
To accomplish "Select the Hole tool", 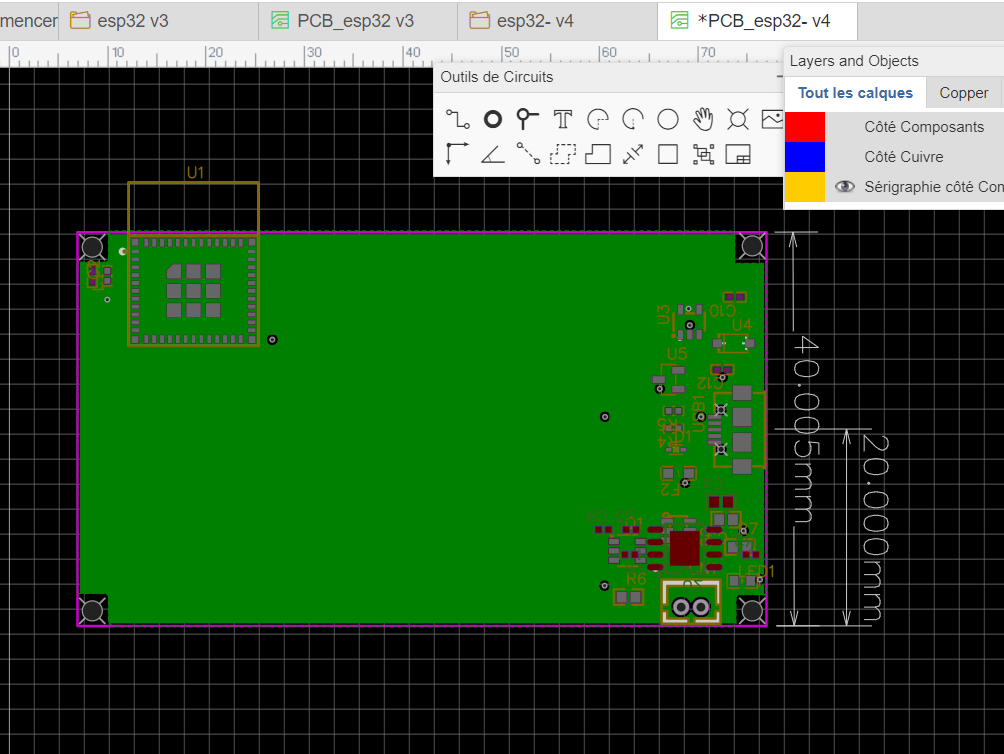I will point(738,119).
